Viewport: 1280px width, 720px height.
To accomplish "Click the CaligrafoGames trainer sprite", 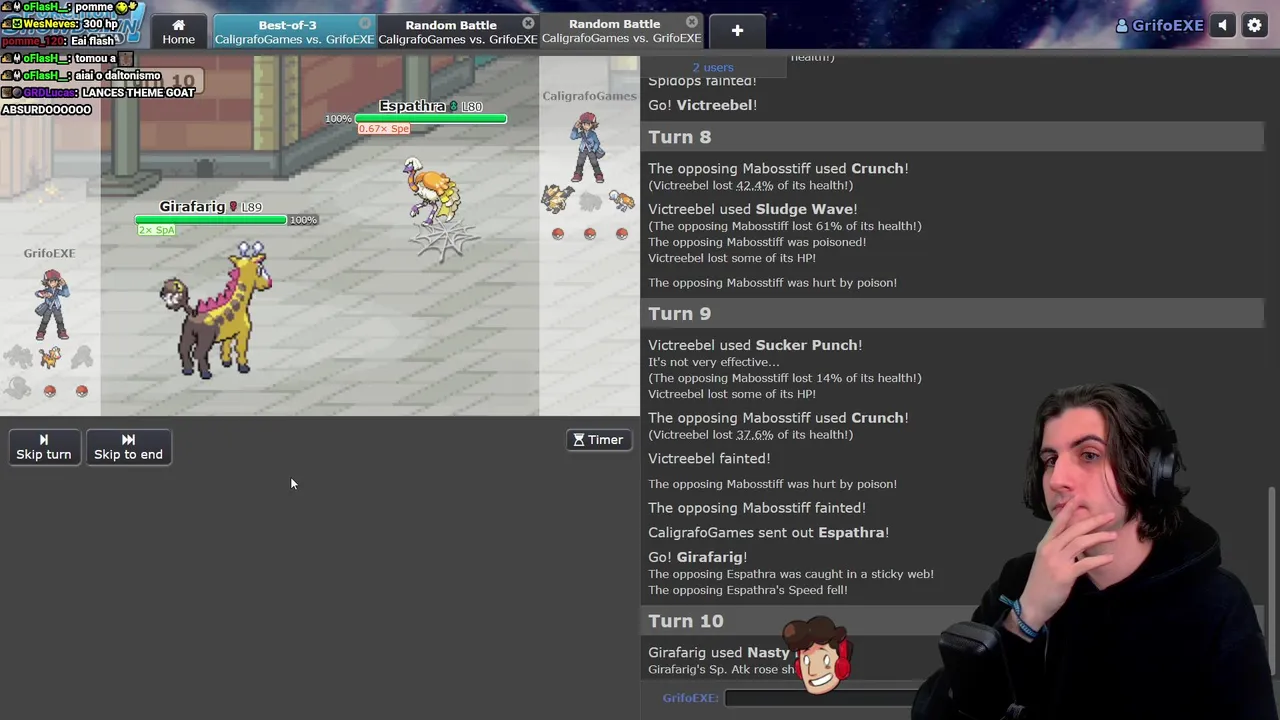I will [x=588, y=147].
